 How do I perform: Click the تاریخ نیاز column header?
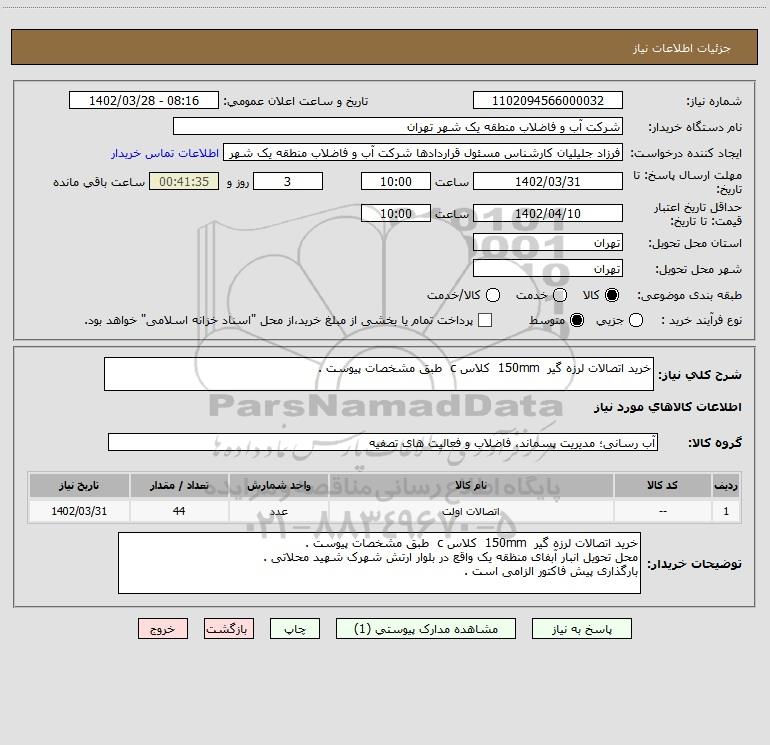[x=79, y=485]
